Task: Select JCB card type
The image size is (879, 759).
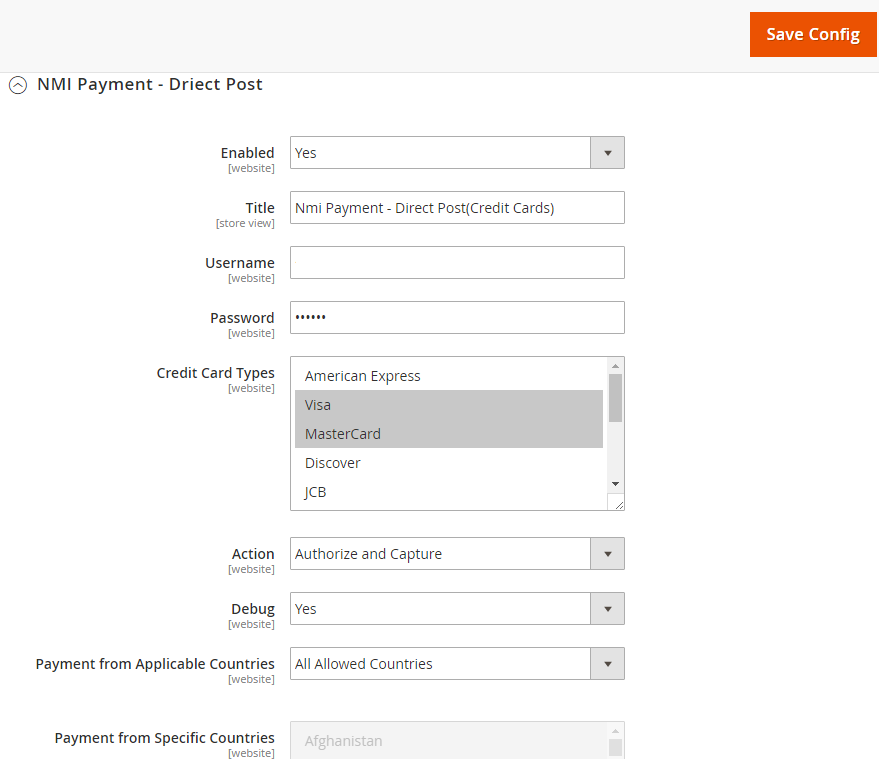Action: (x=449, y=492)
